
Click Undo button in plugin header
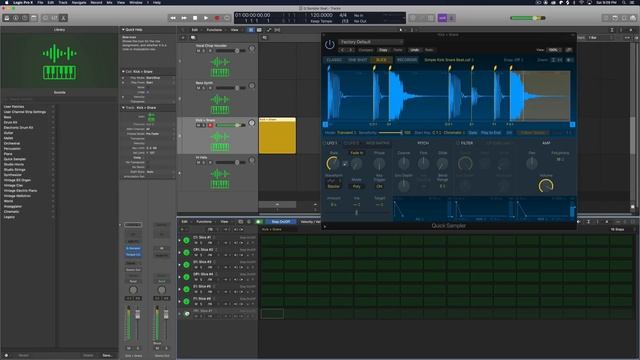(x=414, y=50)
